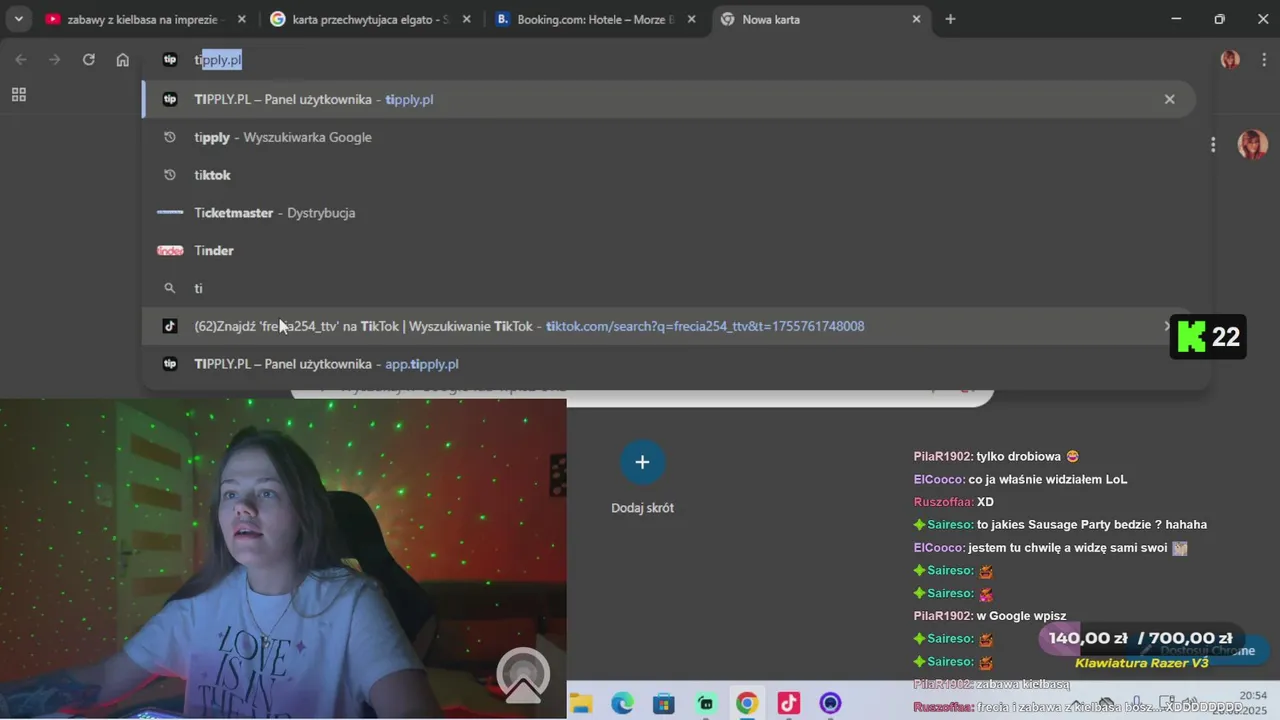Select the app.tipply.pl suggestion
Image resolution: width=1280 pixels, height=720 pixels.
click(668, 364)
